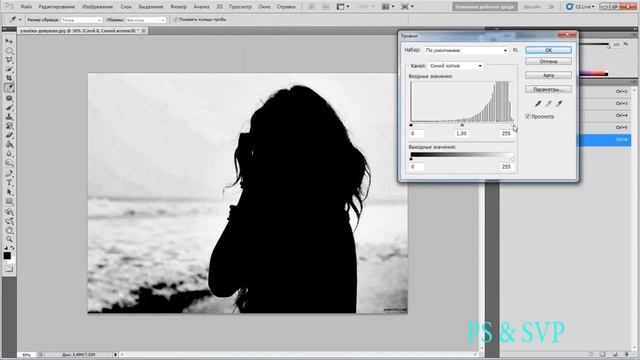Open the Arrange Documents dropdown
The image size is (640, 360).
(387, 7)
